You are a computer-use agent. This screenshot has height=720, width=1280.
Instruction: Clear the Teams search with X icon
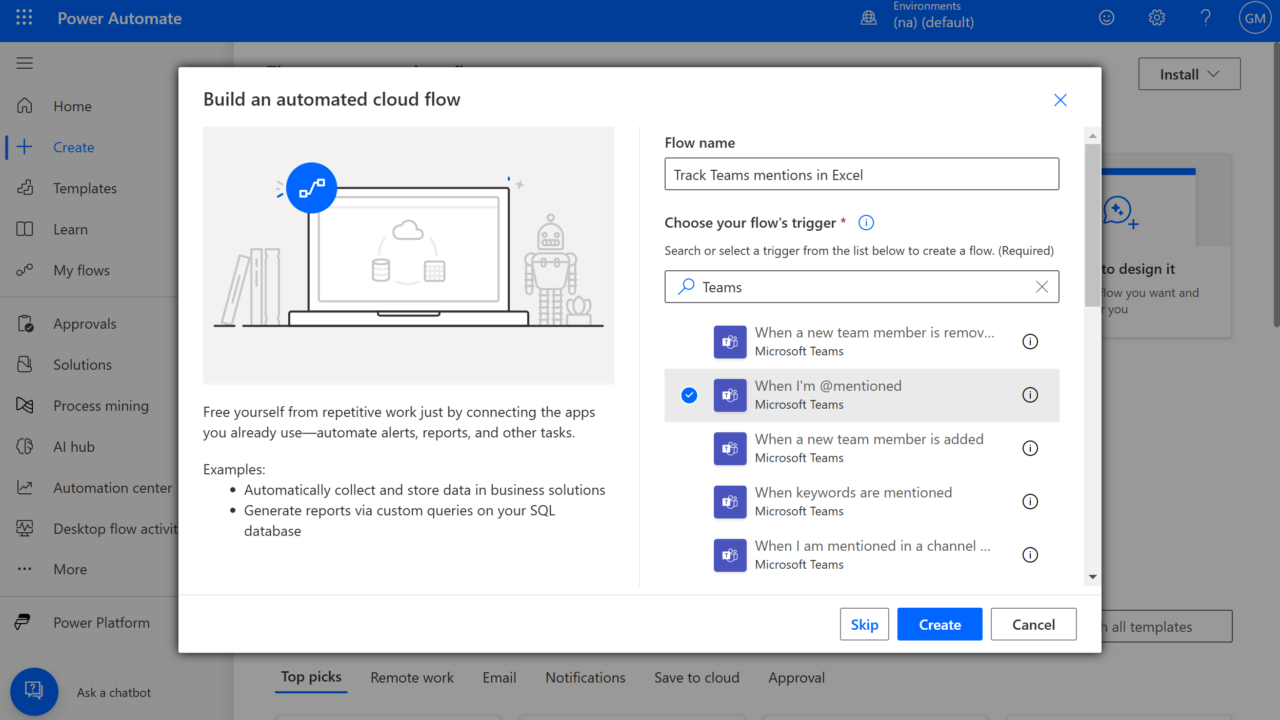point(1041,287)
